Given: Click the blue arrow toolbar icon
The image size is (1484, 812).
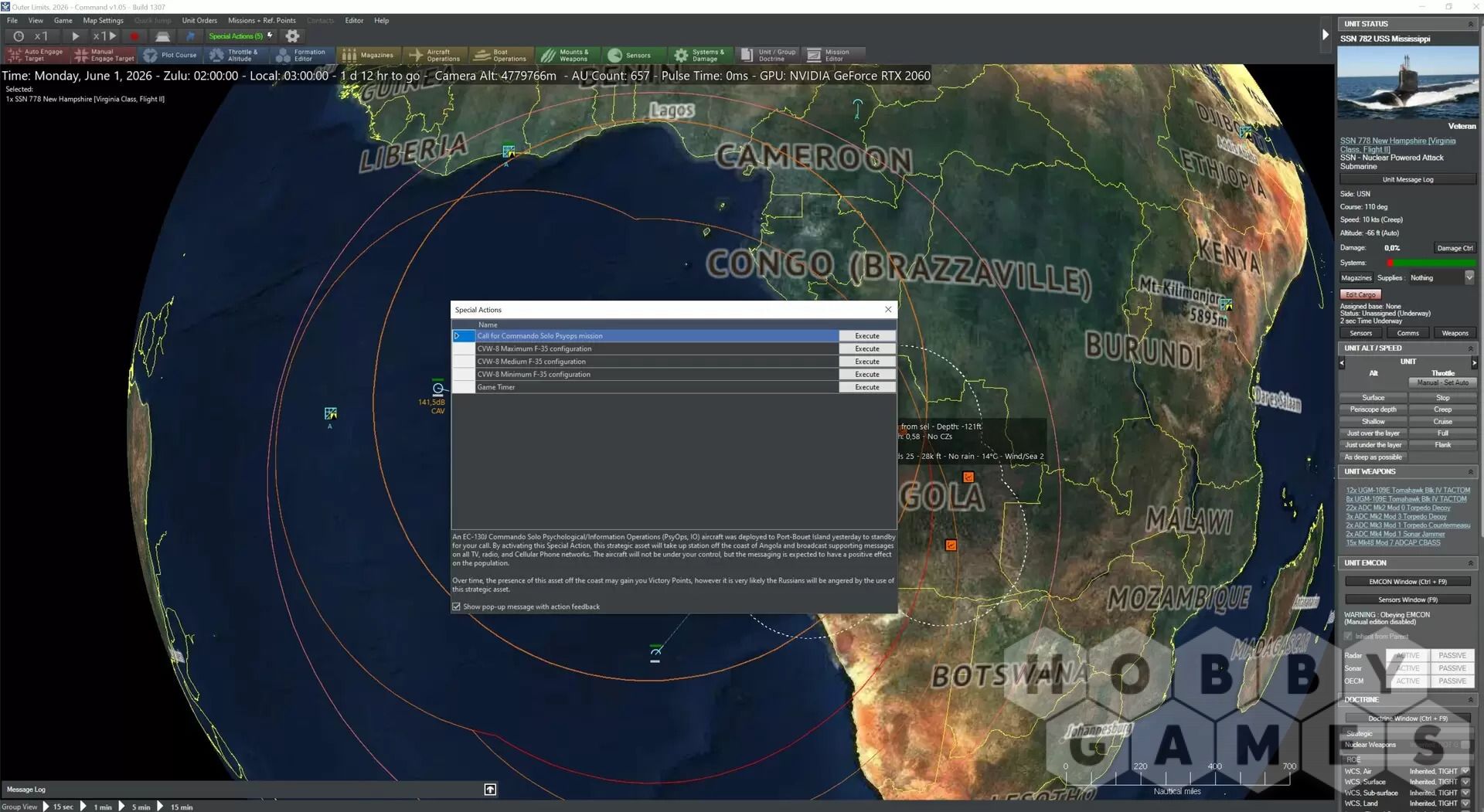Looking at the screenshot, I should coord(190,36).
